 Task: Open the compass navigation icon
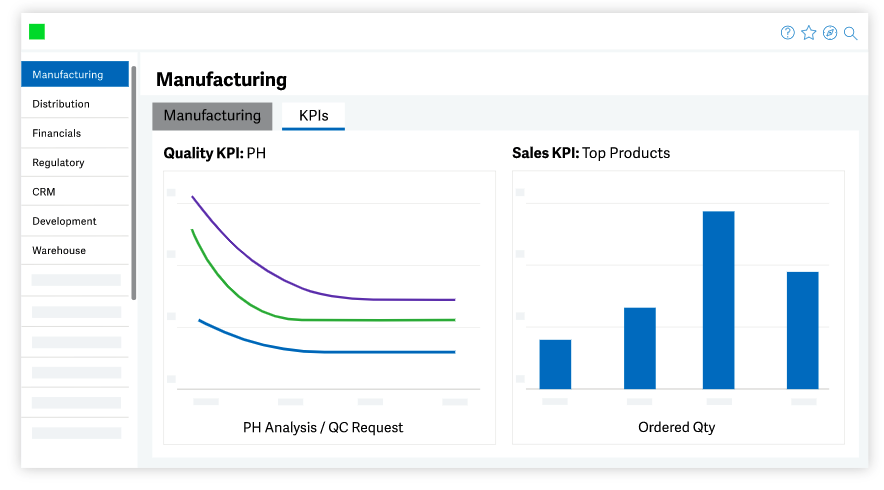click(x=830, y=33)
